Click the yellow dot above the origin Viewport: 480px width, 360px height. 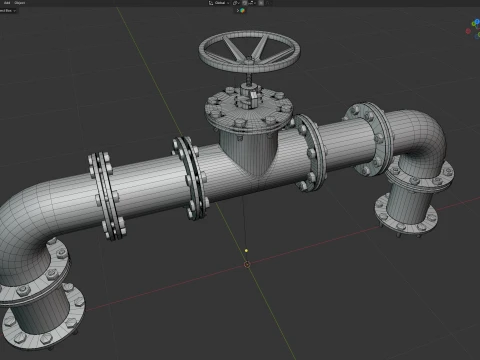246,250
